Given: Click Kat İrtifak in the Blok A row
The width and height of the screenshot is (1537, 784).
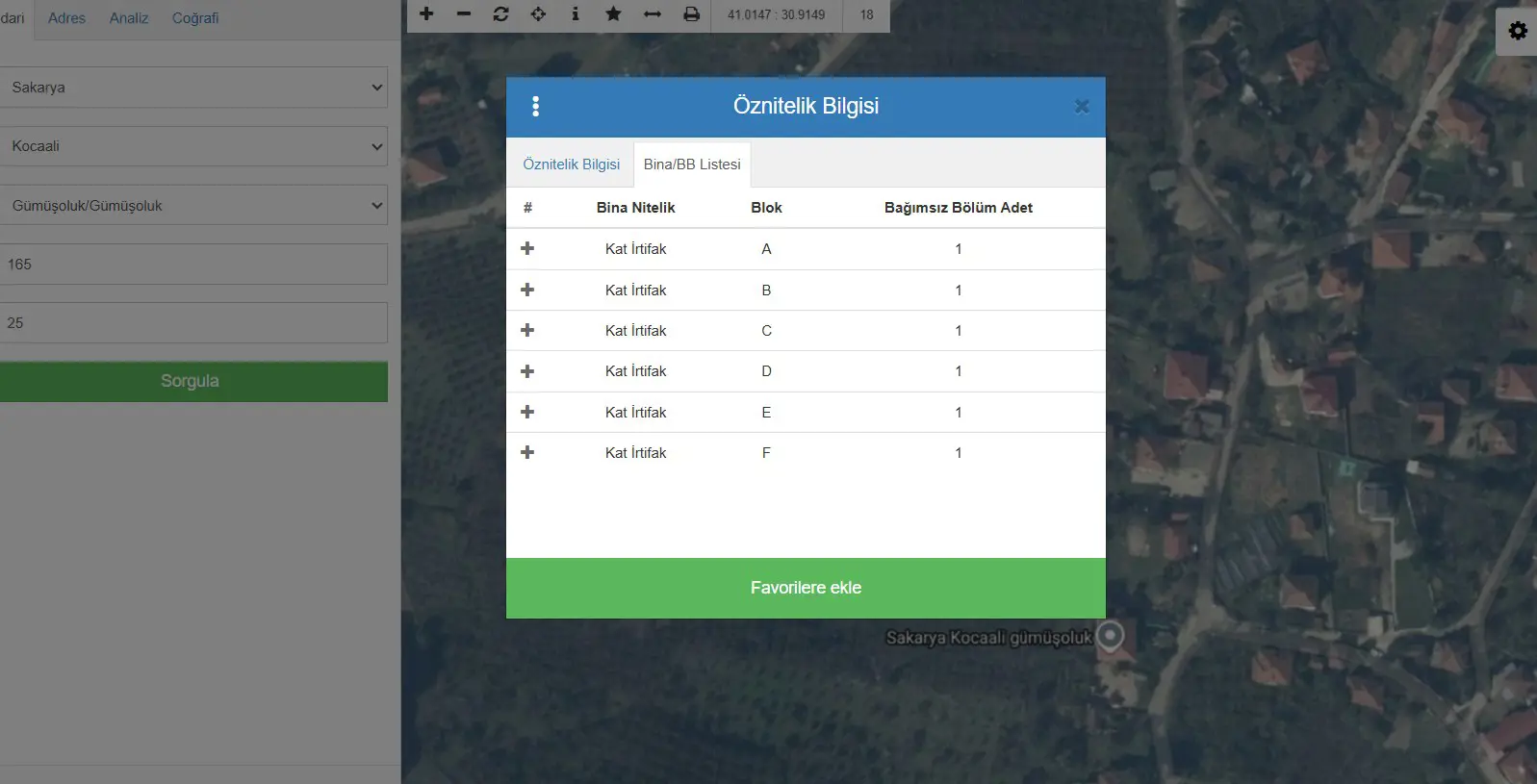Looking at the screenshot, I should tap(635, 249).
